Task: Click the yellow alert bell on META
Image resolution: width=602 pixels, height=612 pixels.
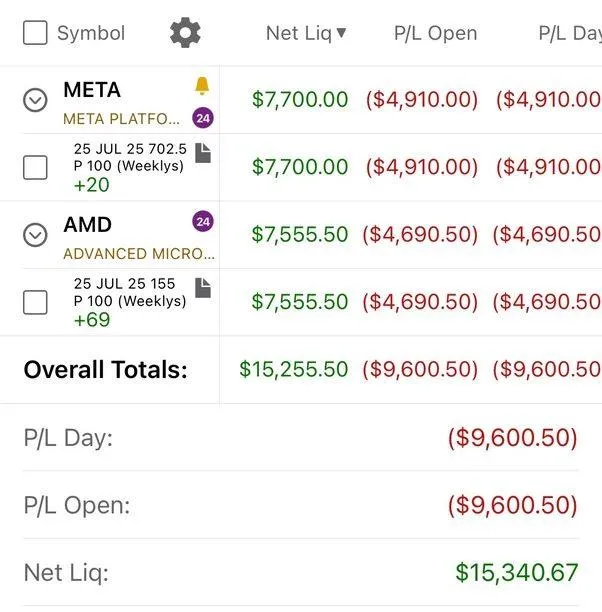Action: 203,87
